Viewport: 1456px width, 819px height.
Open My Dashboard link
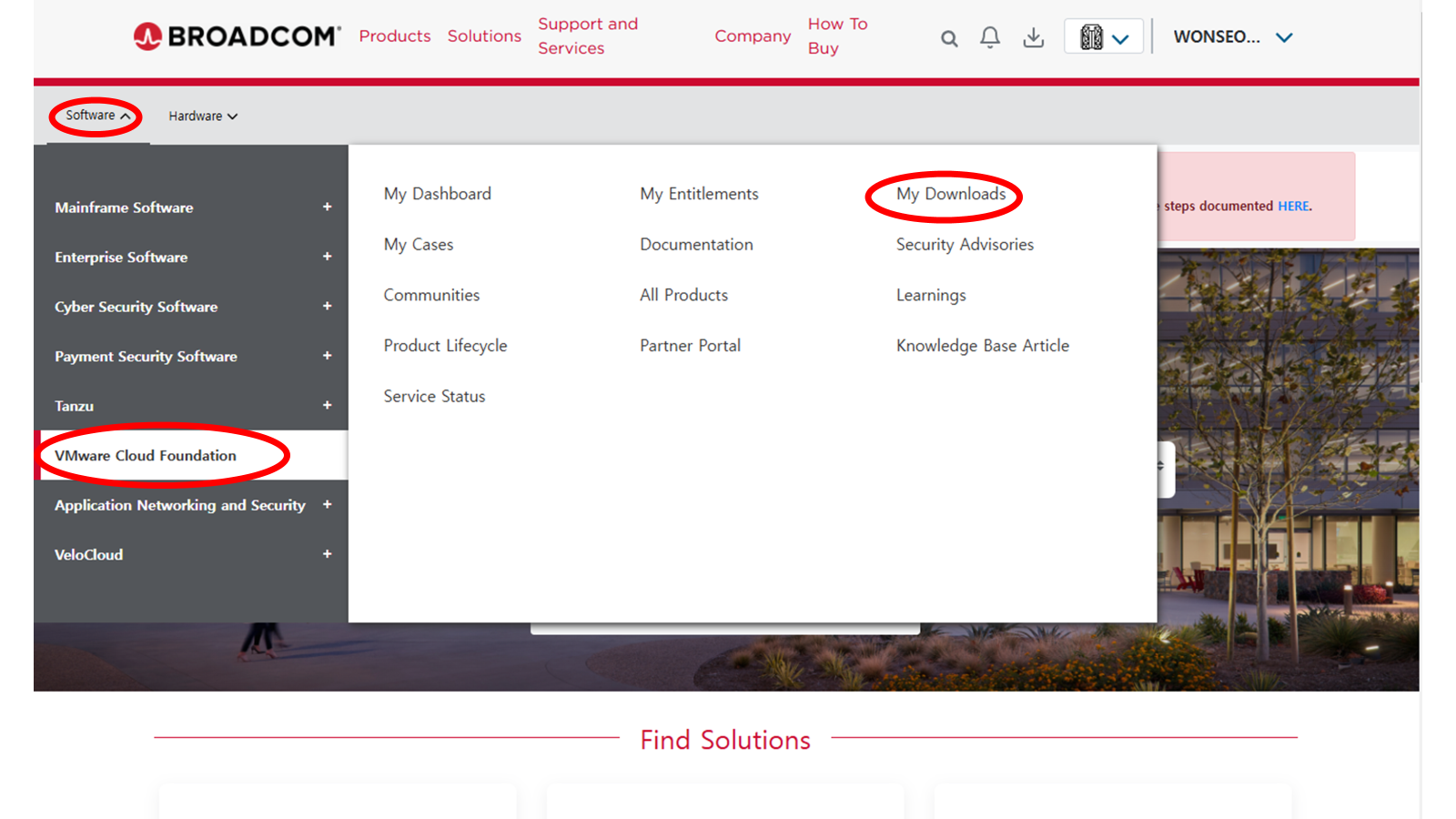(x=437, y=194)
